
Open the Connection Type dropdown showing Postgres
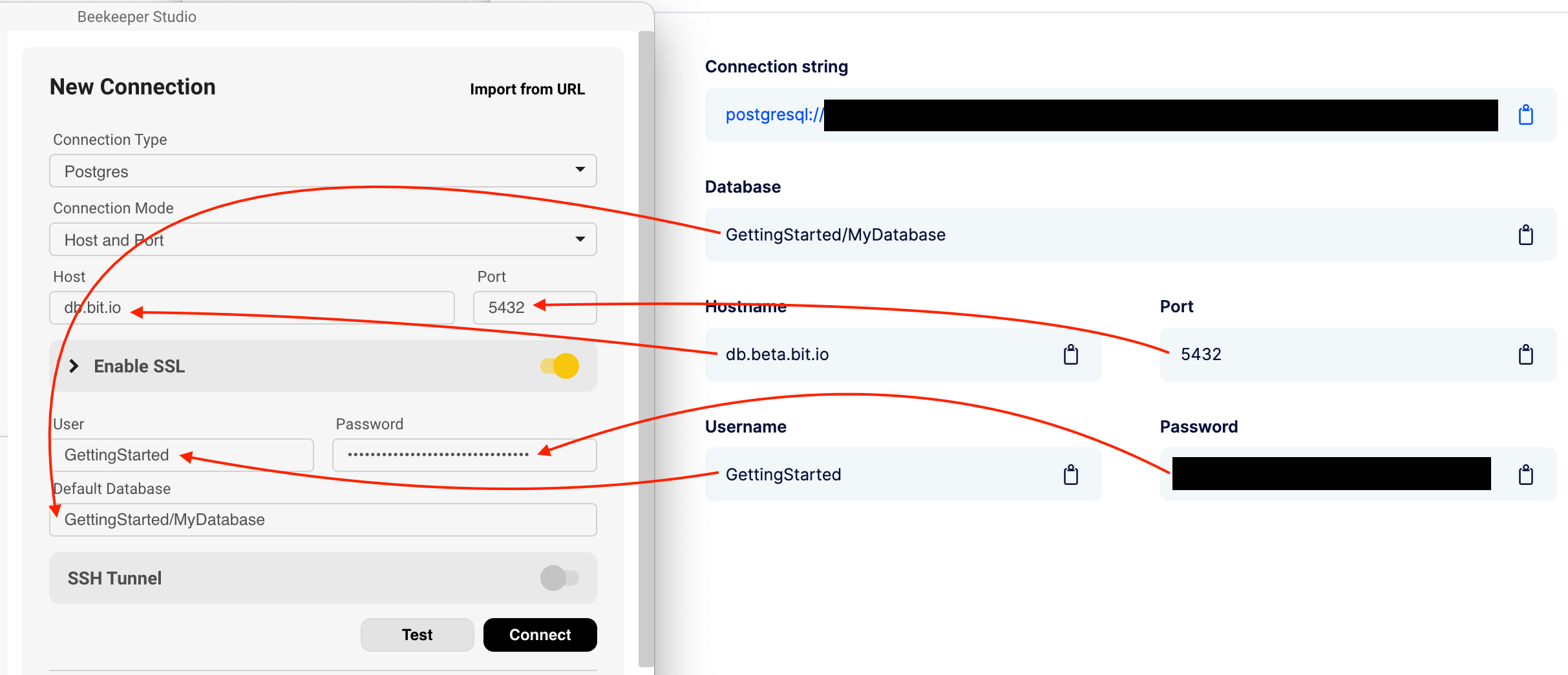pos(323,171)
